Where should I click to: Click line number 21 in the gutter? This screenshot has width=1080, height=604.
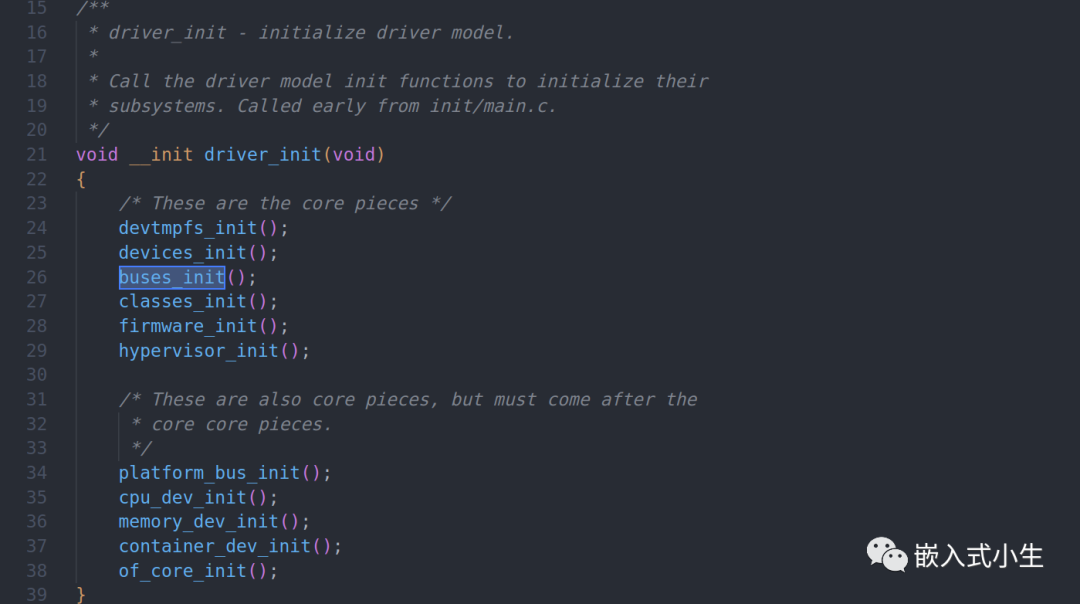pos(36,155)
